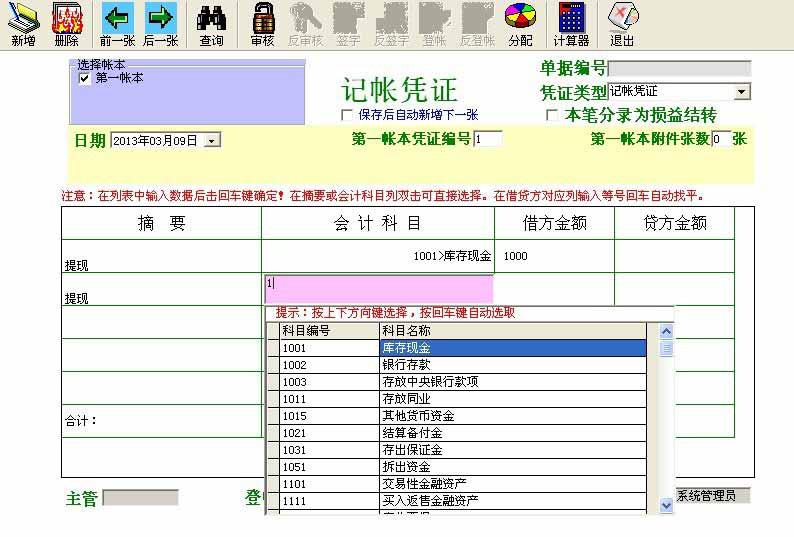Go to next voucher with 后一张
794x537 pixels.
160,24
